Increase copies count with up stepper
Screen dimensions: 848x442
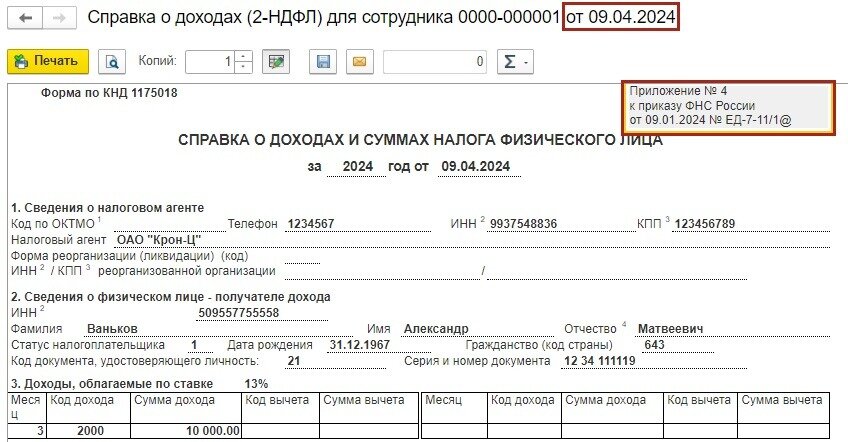[243, 56]
